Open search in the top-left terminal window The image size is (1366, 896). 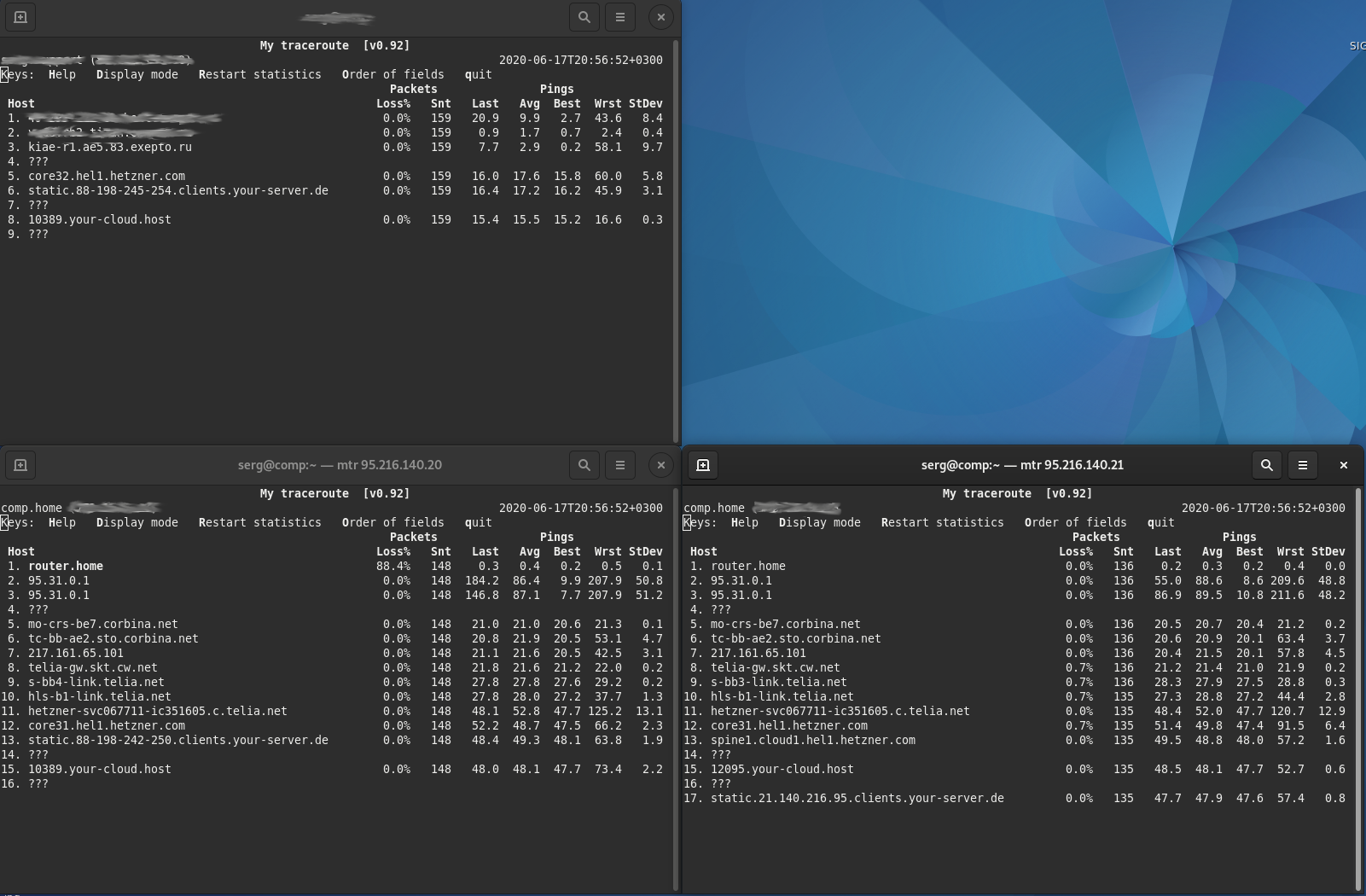click(x=584, y=17)
